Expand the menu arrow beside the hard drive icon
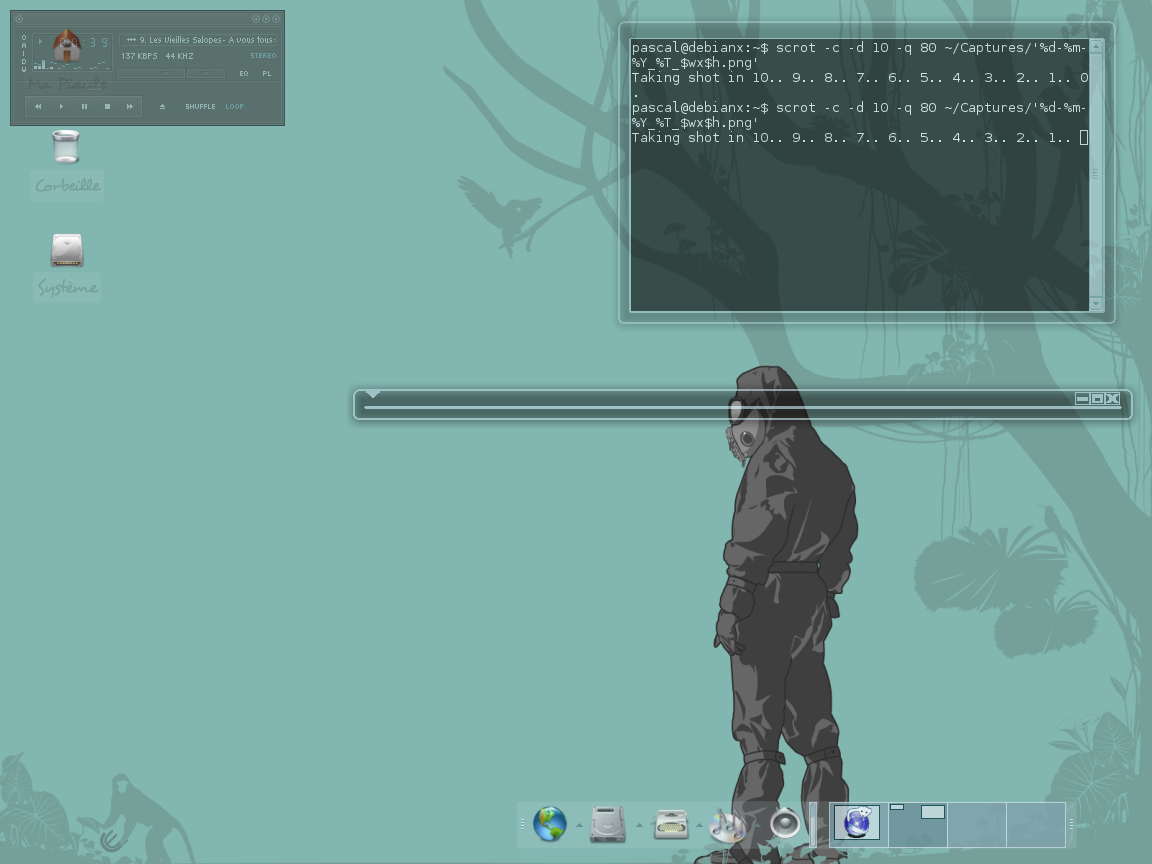This screenshot has width=1152, height=864. pyautogui.click(x=639, y=825)
